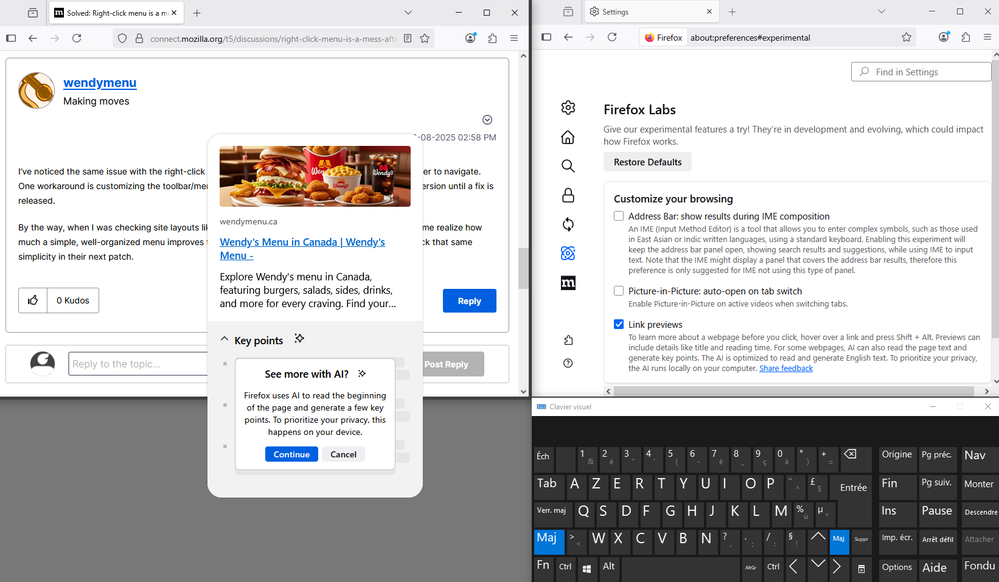
Task: Uncheck the Link previews checkbox
Action: [619, 325]
